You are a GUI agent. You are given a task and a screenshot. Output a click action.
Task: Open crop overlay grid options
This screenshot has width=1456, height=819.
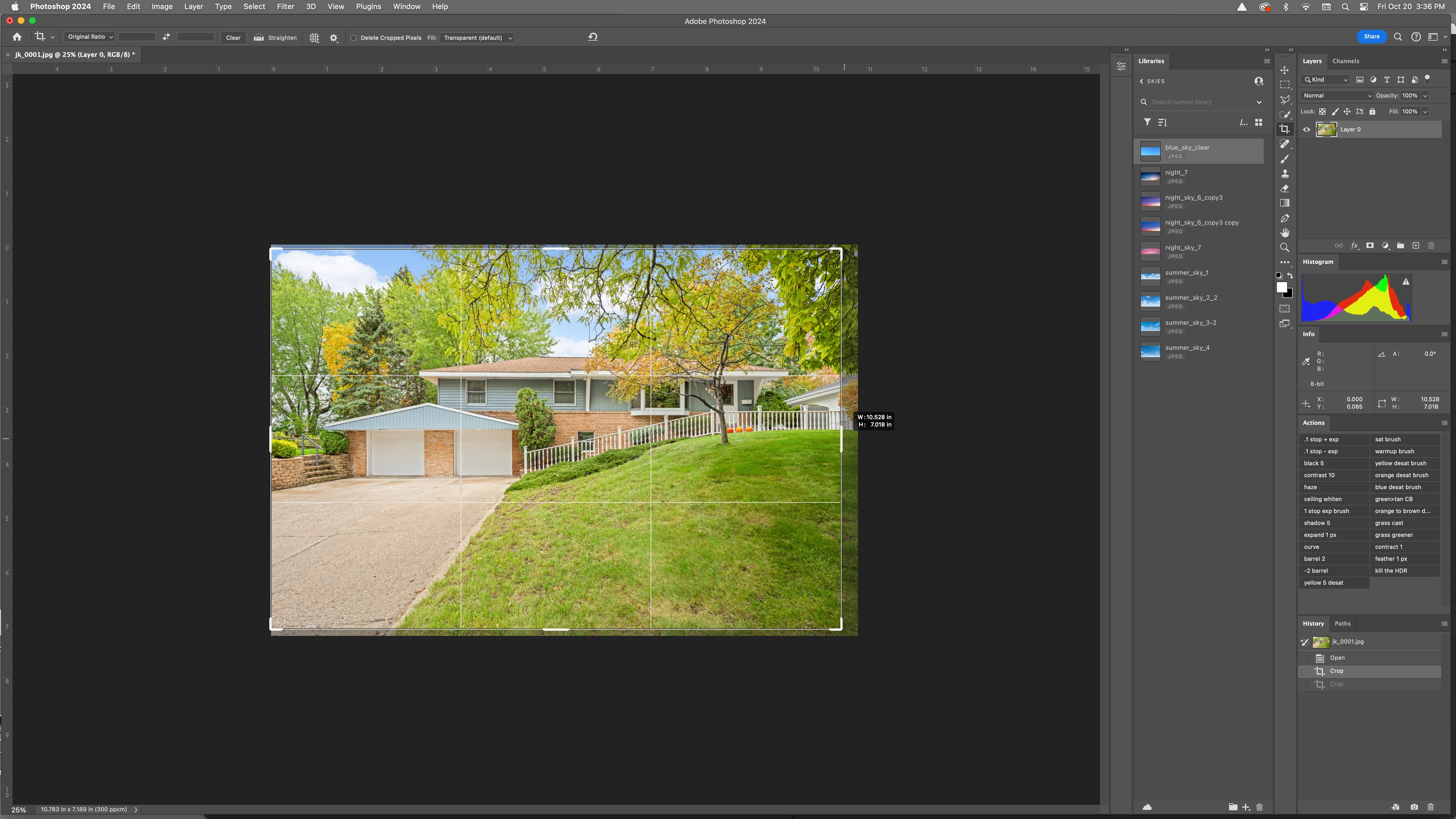pyautogui.click(x=314, y=38)
